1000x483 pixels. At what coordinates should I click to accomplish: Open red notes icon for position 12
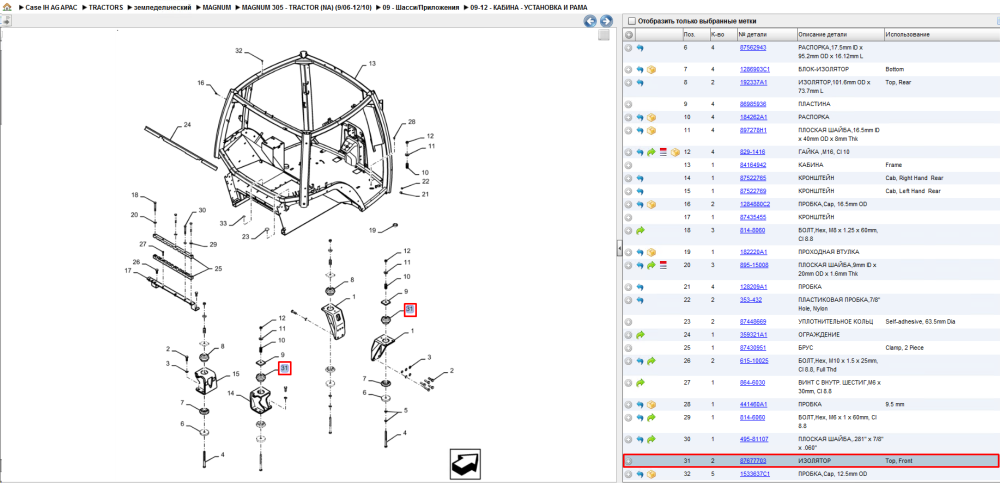pos(663,152)
